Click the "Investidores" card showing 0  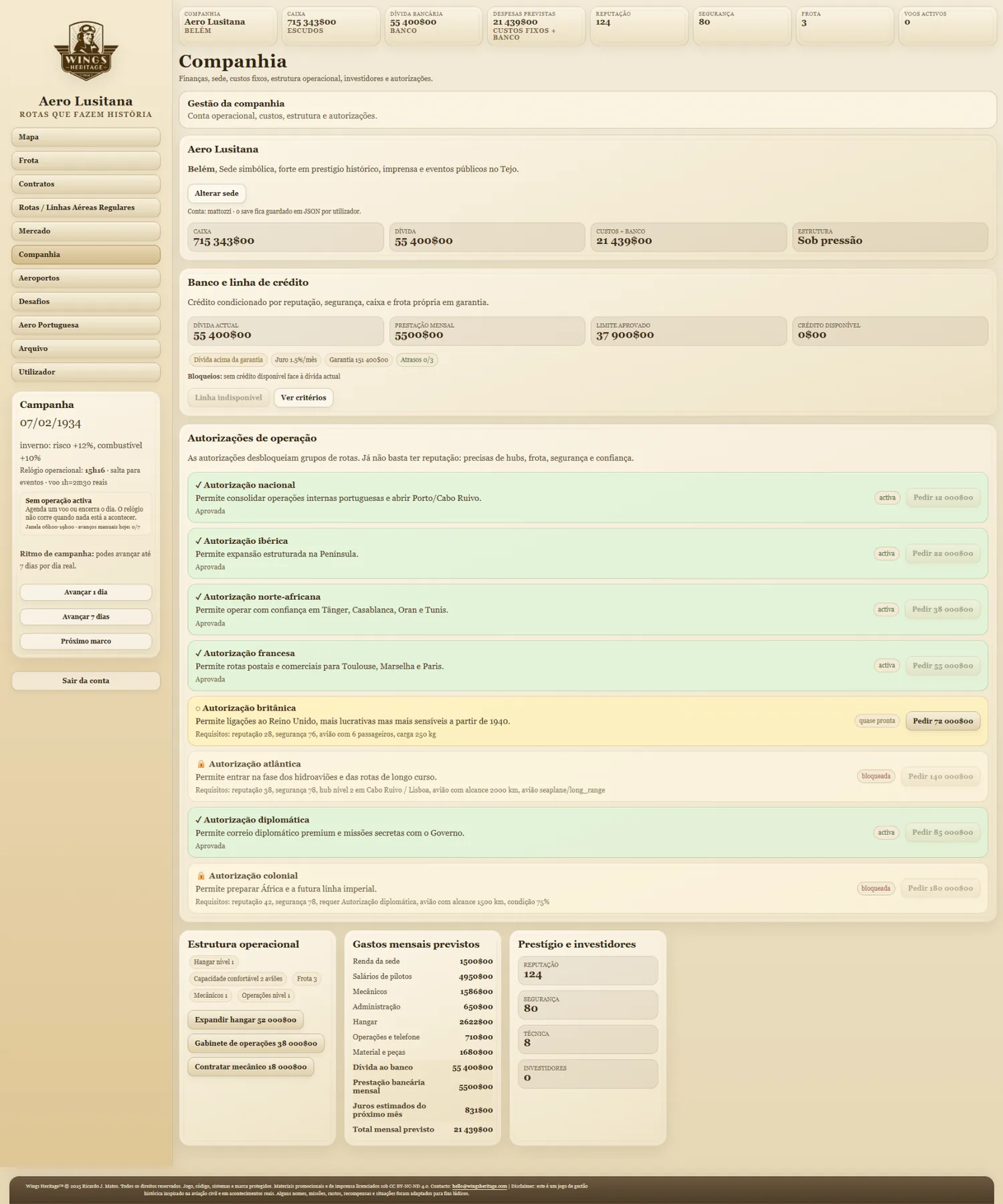coord(587,1074)
